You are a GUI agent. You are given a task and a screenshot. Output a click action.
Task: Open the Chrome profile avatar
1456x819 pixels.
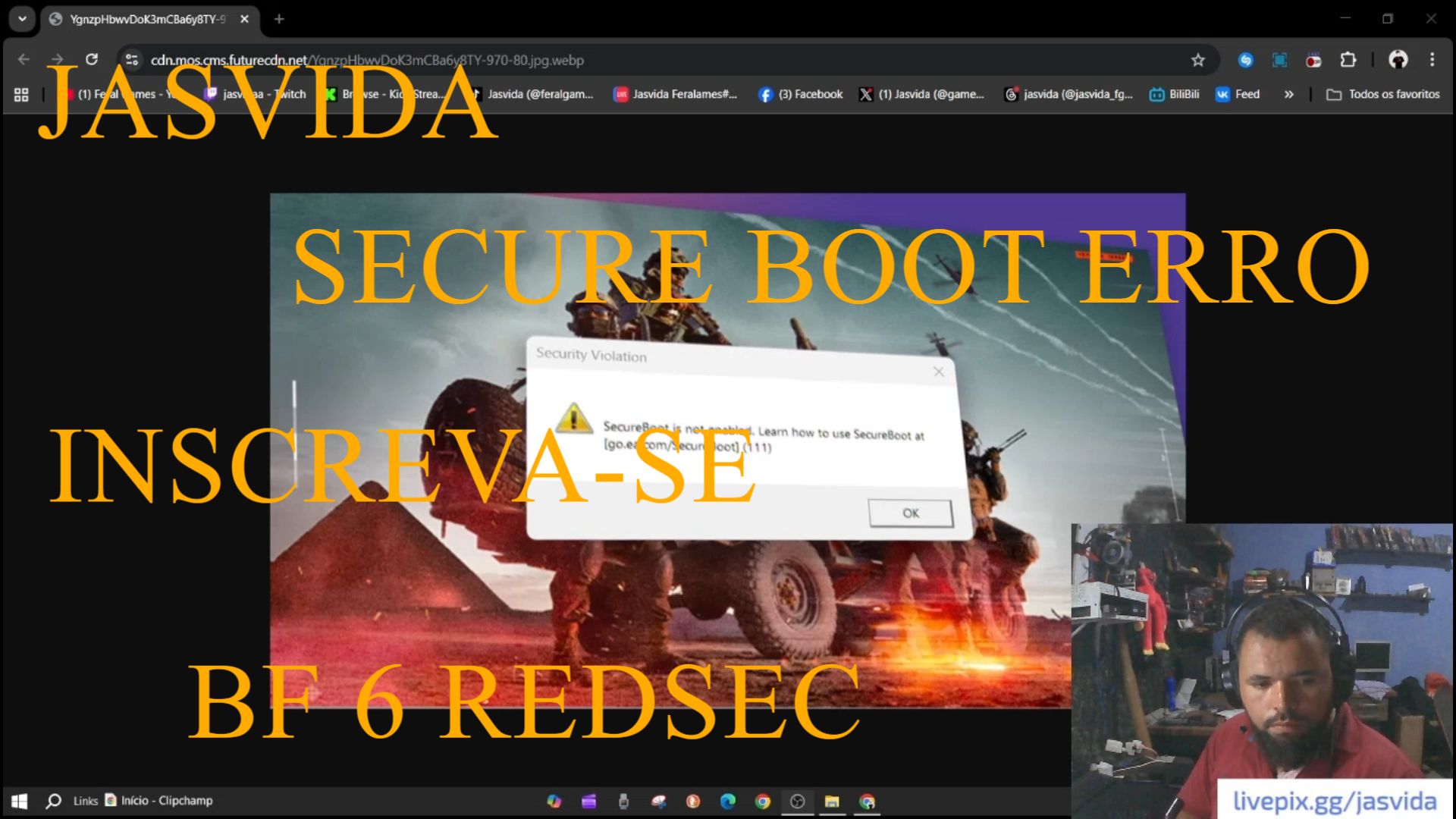[x=1398, y=60]
